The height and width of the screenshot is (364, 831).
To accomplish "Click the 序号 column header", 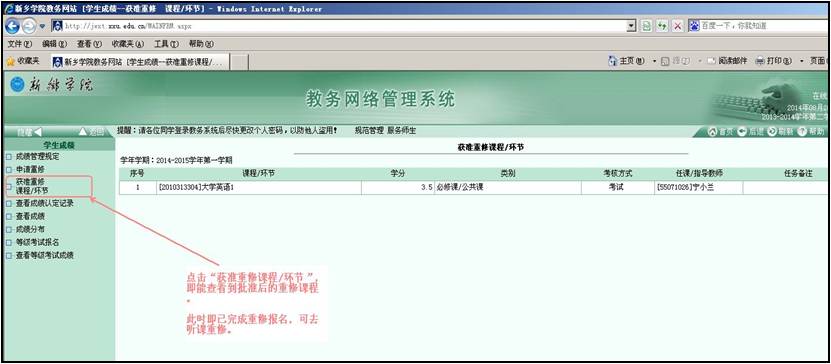I will (x=137, y=173).
